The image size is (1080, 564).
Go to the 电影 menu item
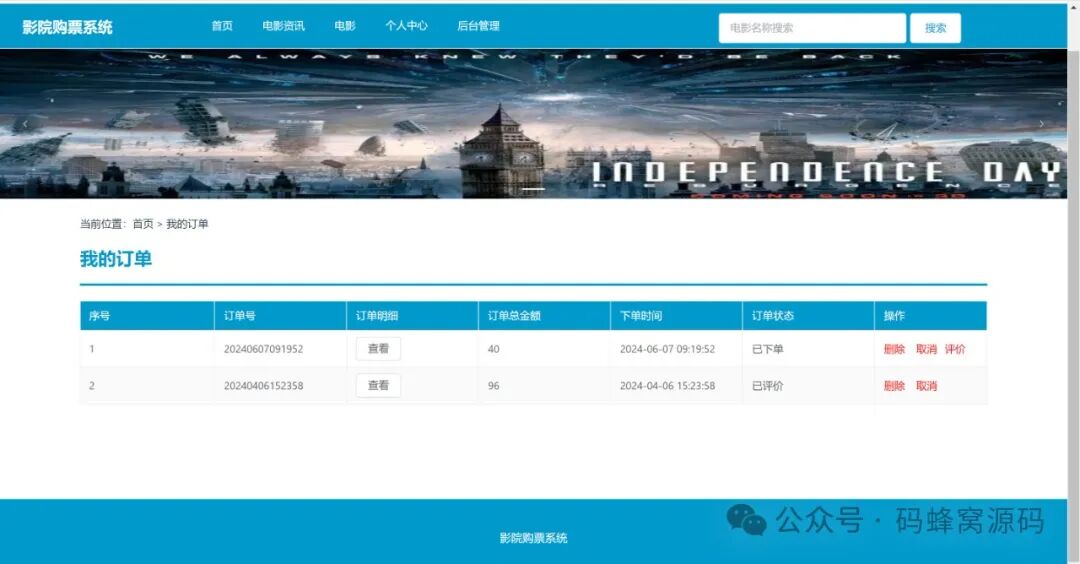coord(345,26)
